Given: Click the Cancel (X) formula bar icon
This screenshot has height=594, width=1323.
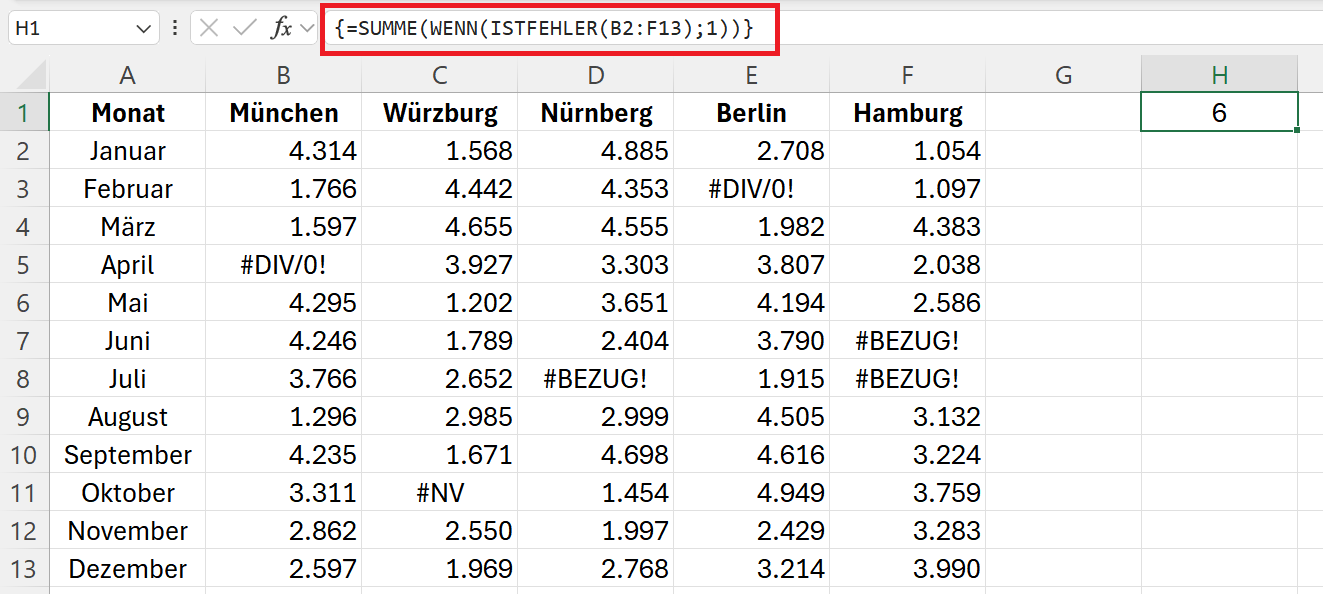Looking at the screenshot, I should (x=209, y=28).
